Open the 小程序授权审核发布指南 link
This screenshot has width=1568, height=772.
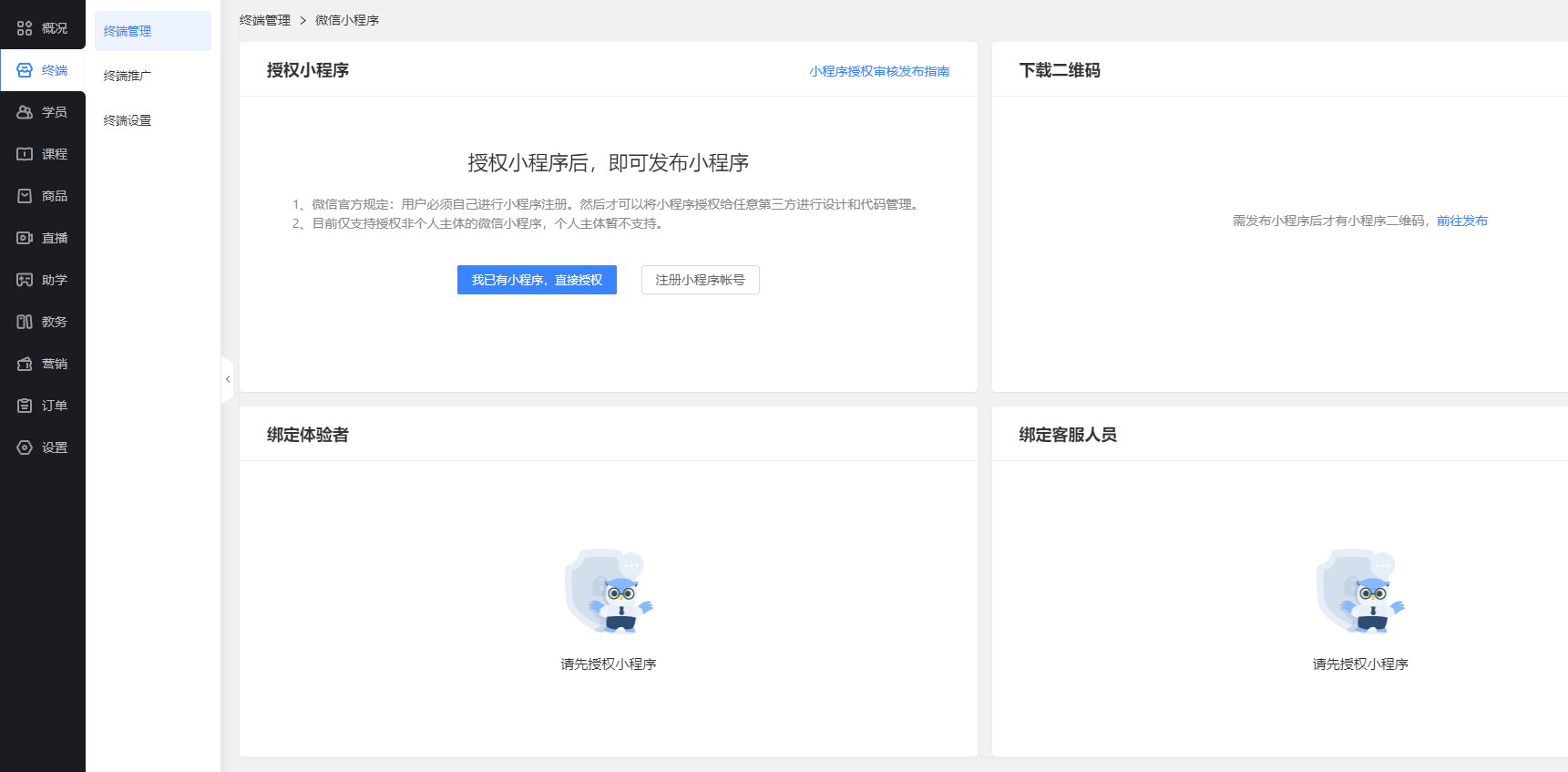[879, 71]
